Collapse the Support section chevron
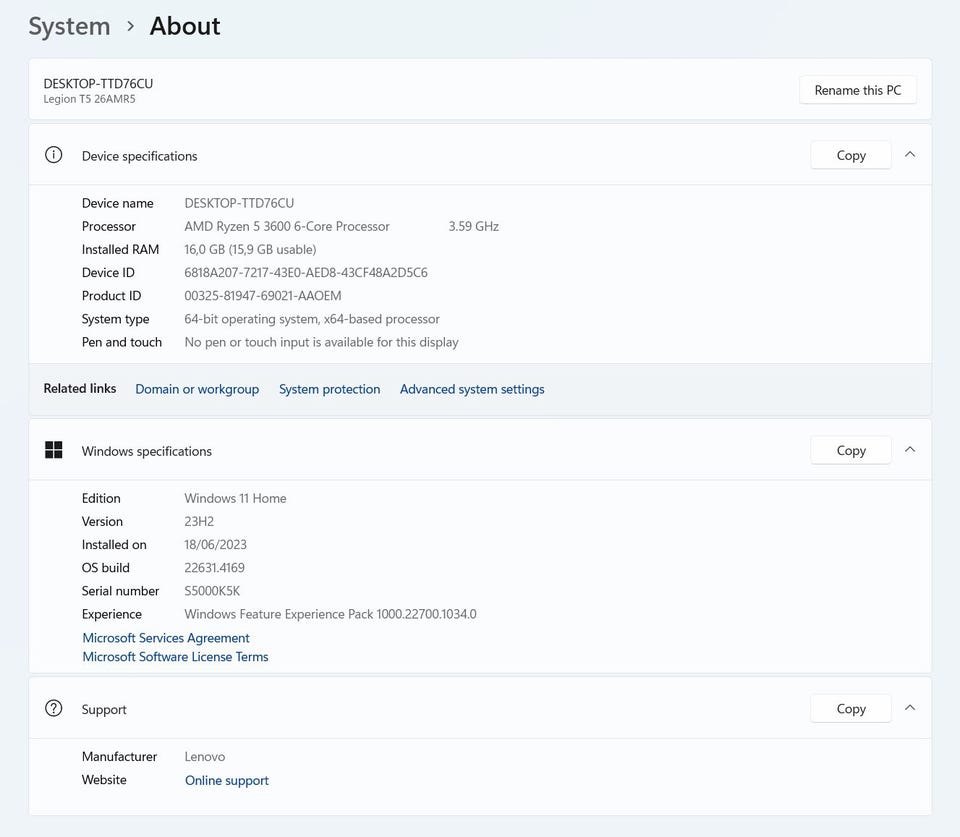 [910, 708]
